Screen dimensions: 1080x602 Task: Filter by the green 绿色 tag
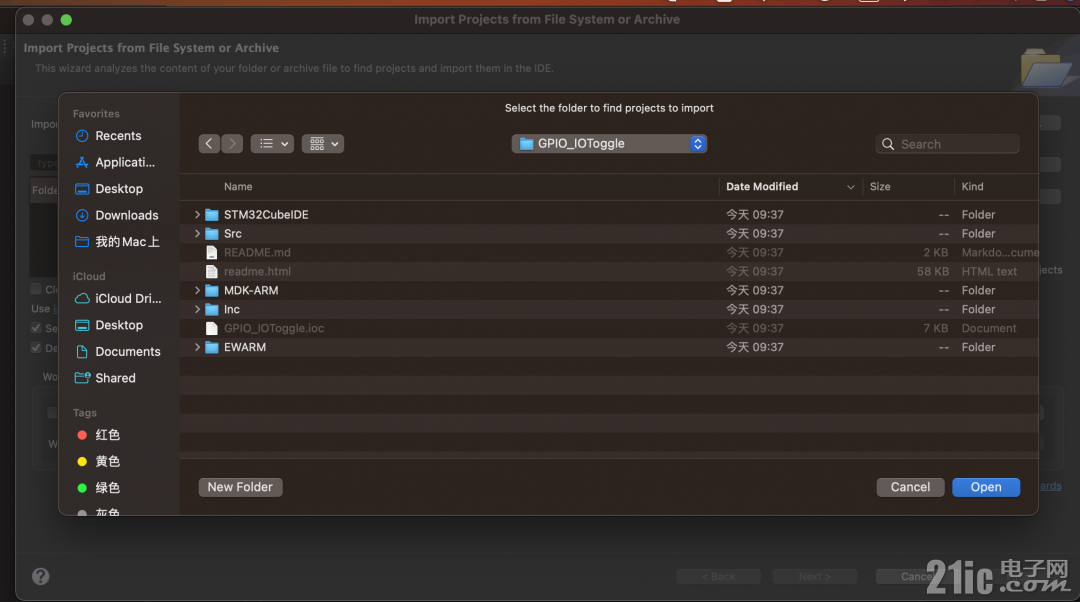click(x=107, y=488)
